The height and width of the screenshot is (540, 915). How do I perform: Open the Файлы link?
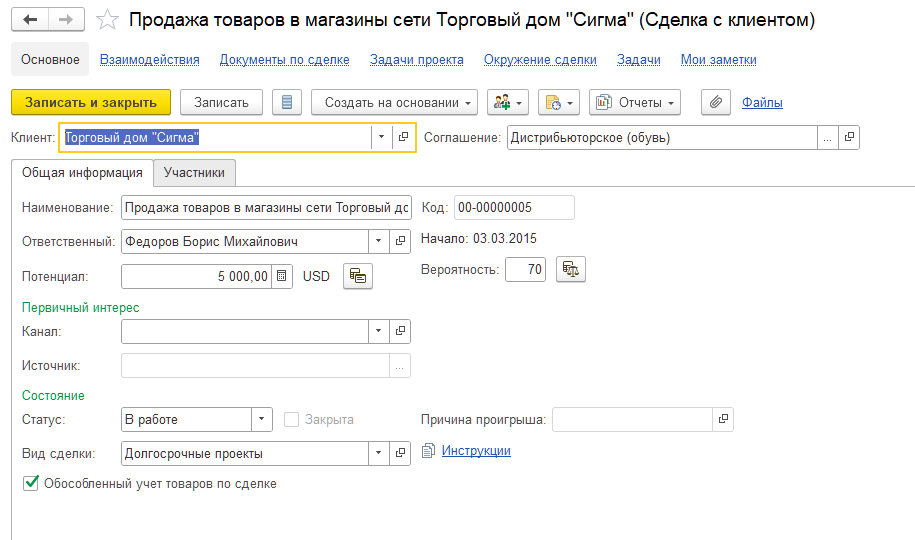[x=762, y=102]
